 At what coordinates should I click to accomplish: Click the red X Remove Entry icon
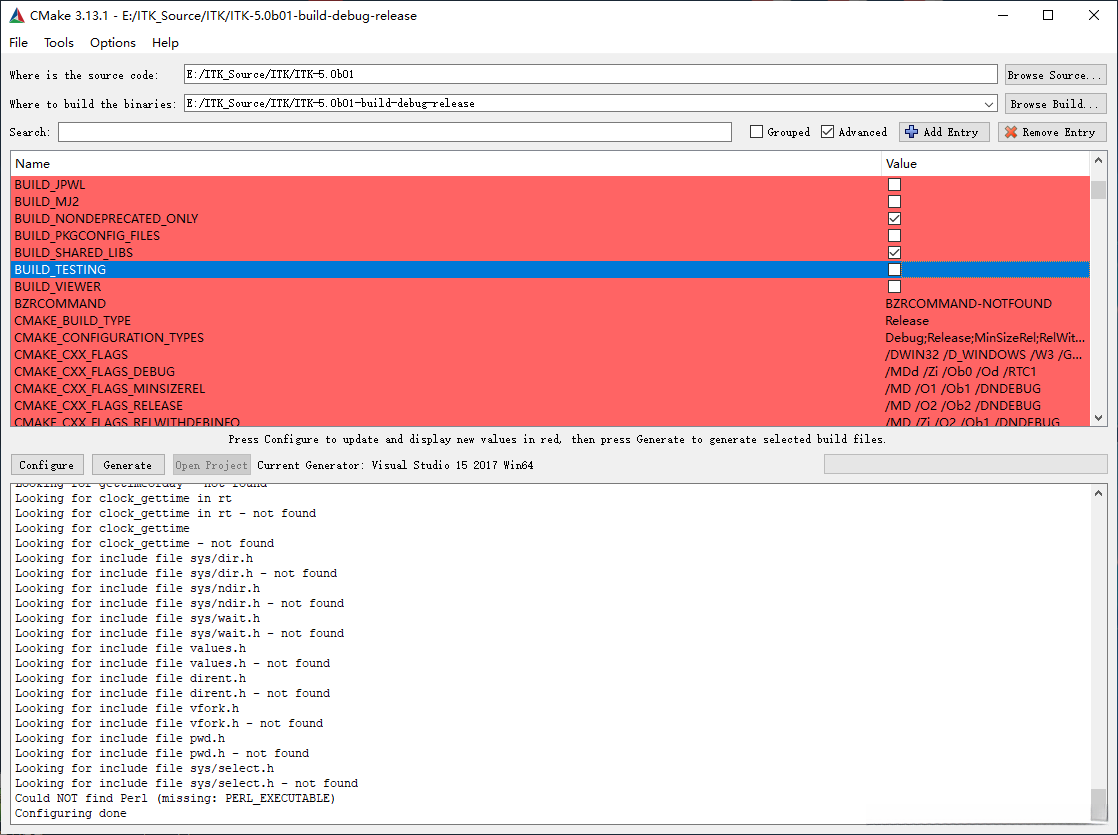point(1010,132)
